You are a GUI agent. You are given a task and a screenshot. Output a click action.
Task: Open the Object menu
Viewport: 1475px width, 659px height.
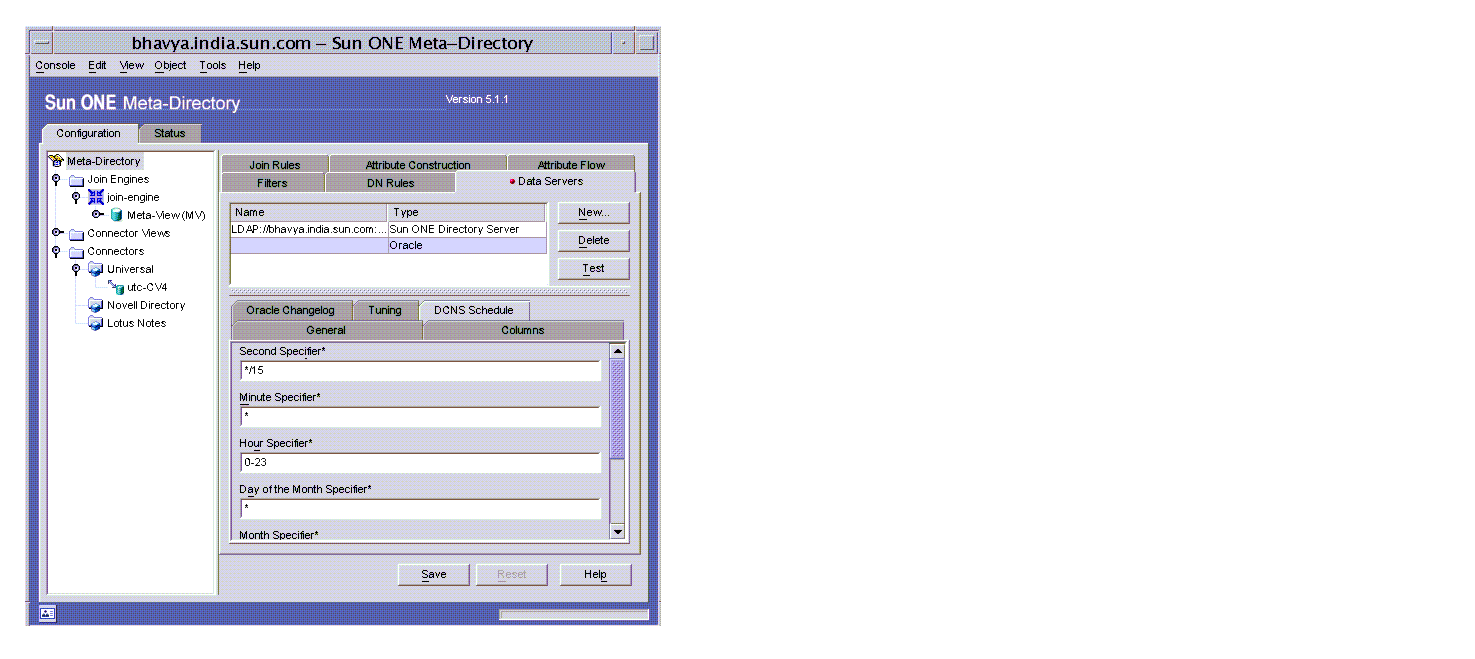[170, 66]
